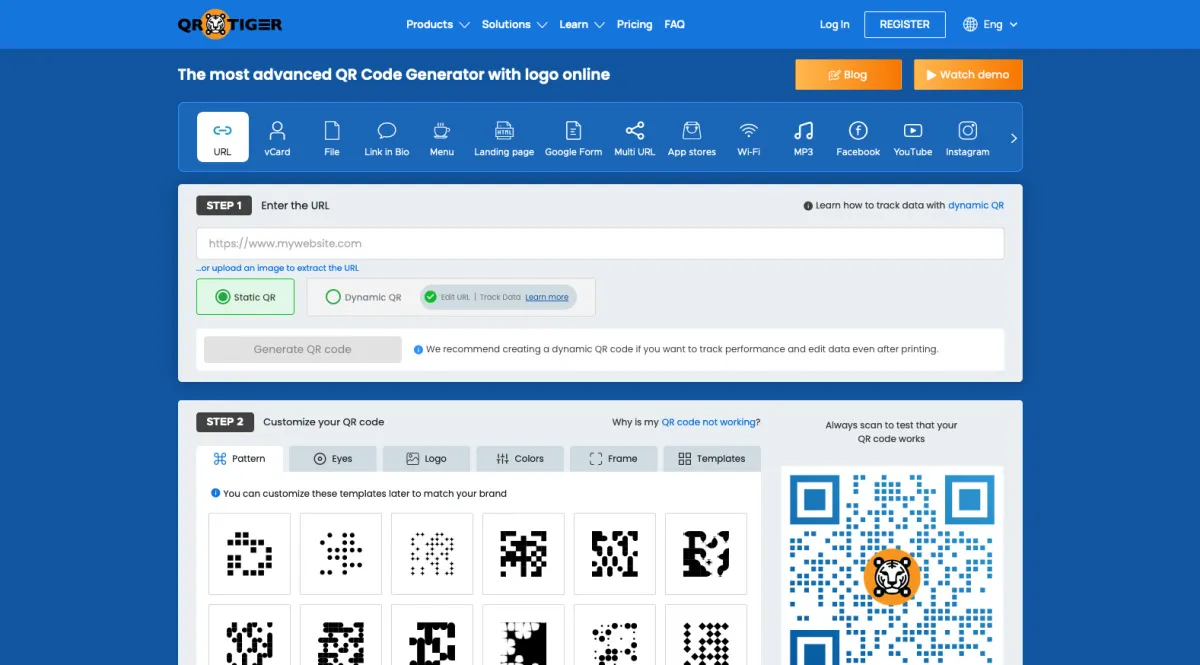Go to the FAQ page

[675, 24]
